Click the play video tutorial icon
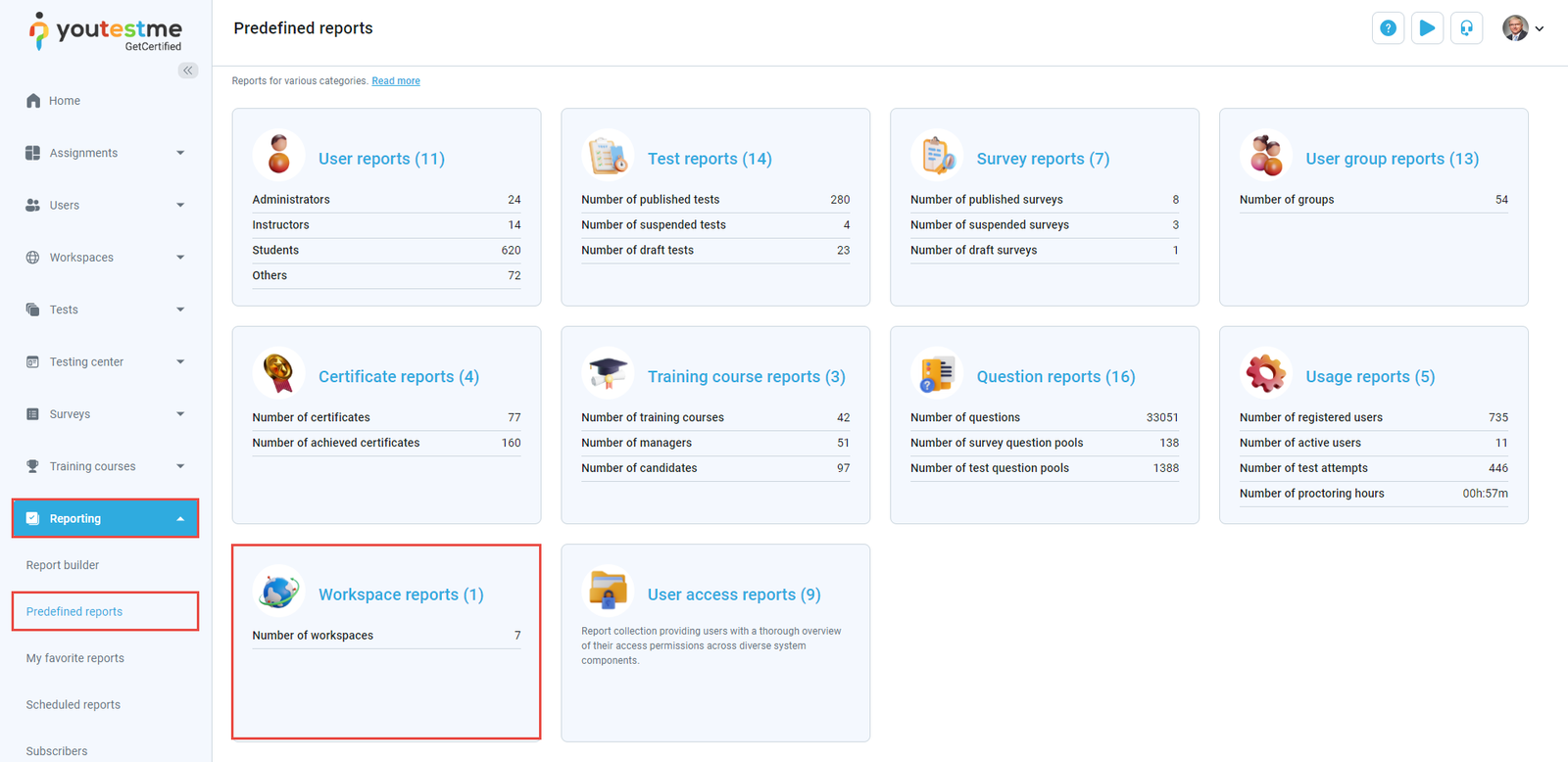 tap(1427, 28)
